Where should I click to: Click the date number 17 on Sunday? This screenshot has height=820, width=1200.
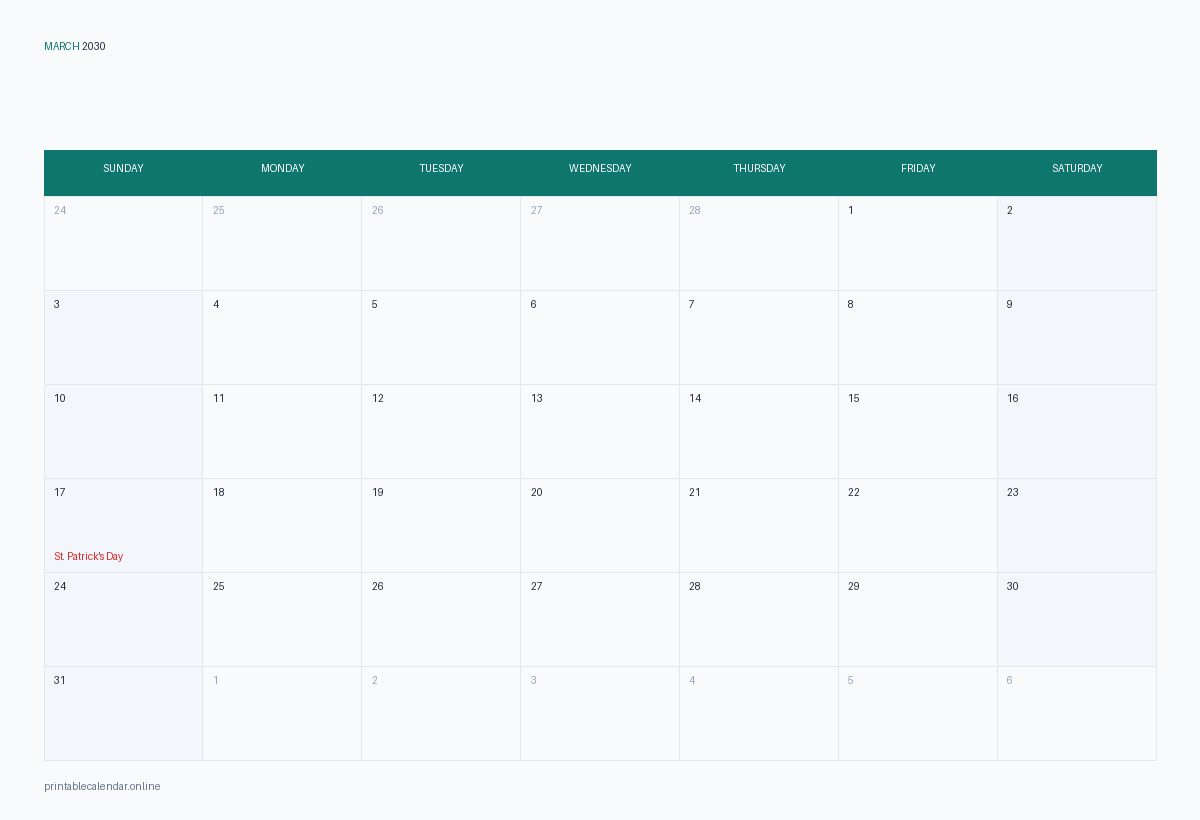pos(60,492)
